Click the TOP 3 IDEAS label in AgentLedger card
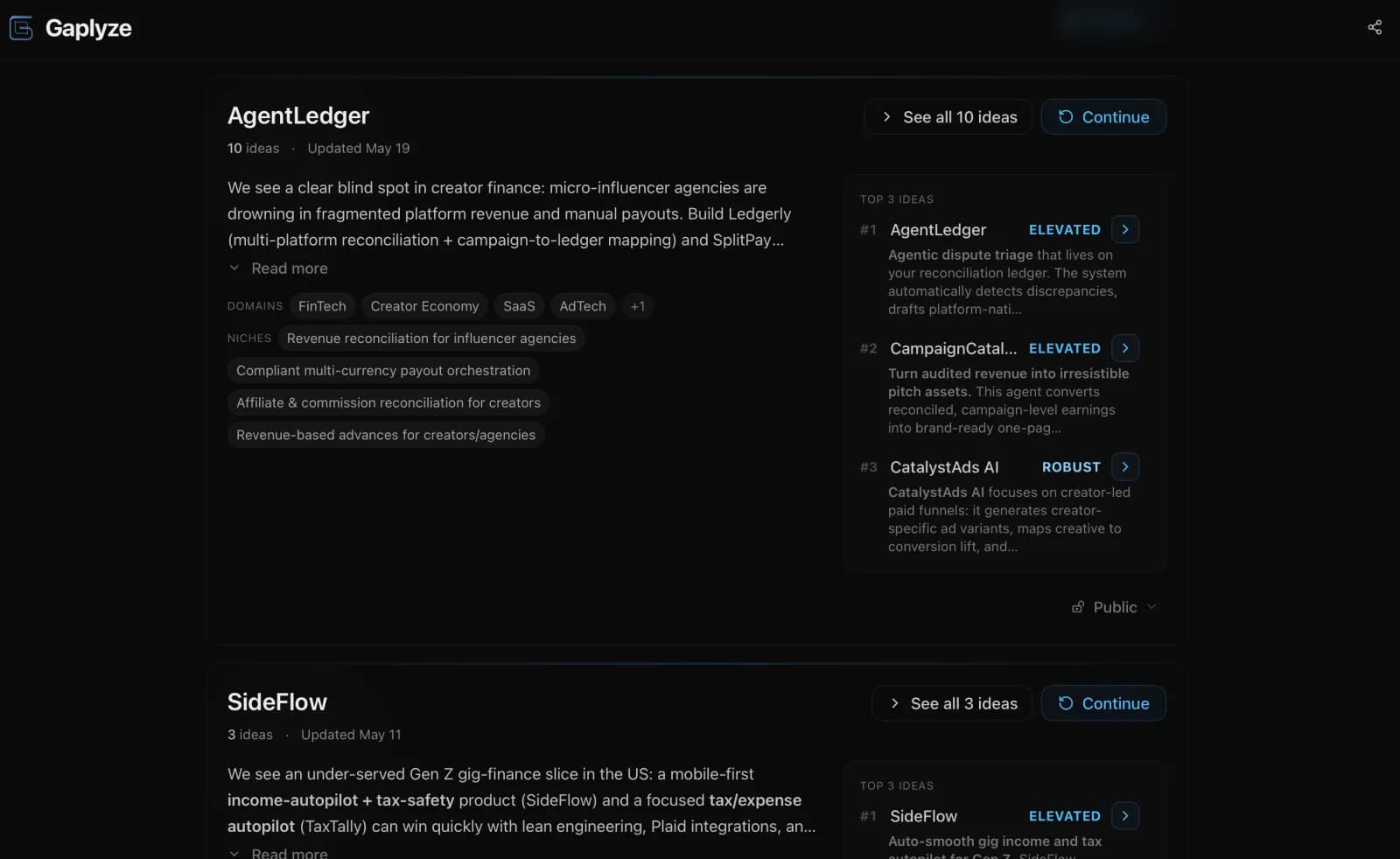1400x859 pixels. (x=897, y=199)
